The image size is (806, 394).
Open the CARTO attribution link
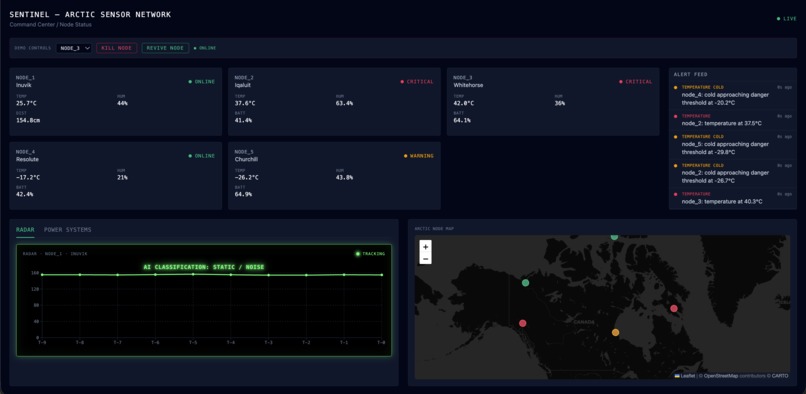point(780,375)
